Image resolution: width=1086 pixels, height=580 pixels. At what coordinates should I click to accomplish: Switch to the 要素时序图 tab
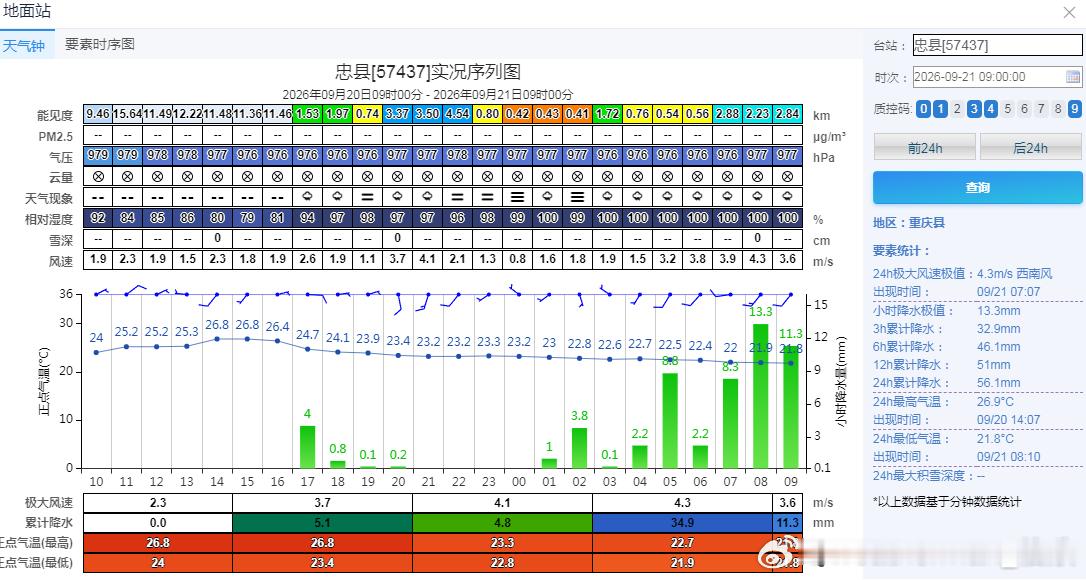pyautogui.click(x=100, y=44)
